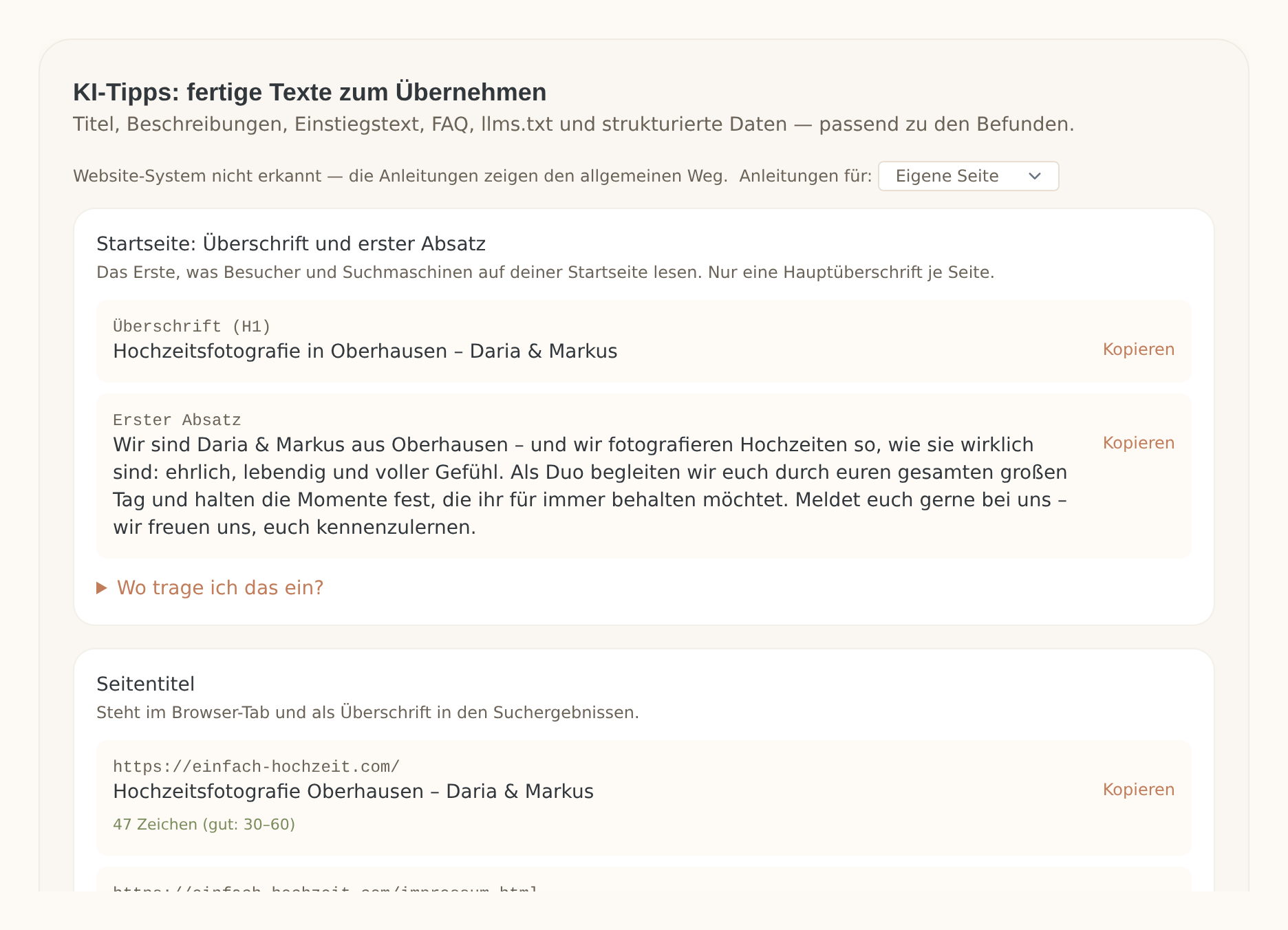Click the heading 'Hochzeitsfotografie in Oberhausen – Daria & Markus'
The width and height of the screenshot is (1288, 930).
[x=365, y=352]
